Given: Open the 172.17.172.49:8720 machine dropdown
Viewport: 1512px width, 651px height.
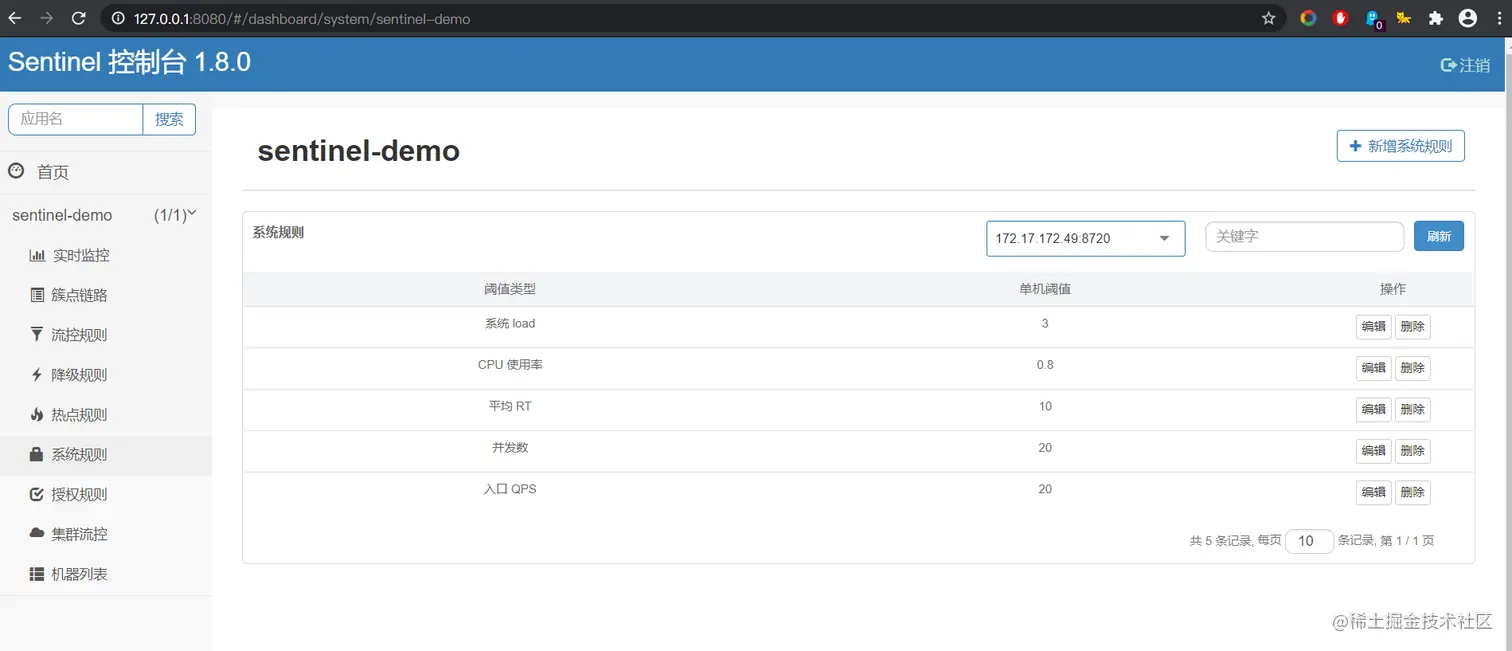Looking at the screenshot, I should point(1085,238).
